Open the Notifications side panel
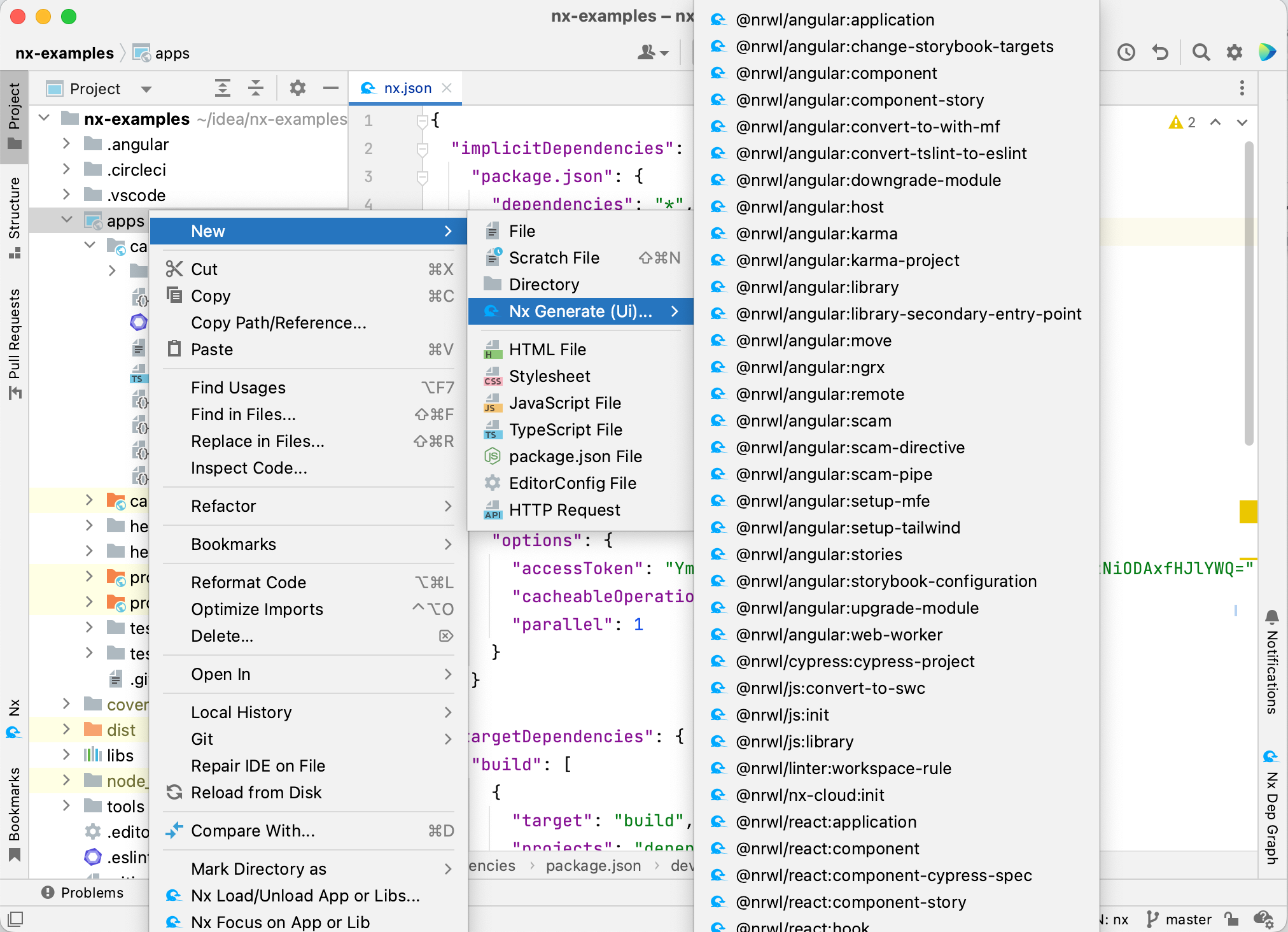Image resolution: width=1288 pixels, height=932 pixels. point(1271,661)
